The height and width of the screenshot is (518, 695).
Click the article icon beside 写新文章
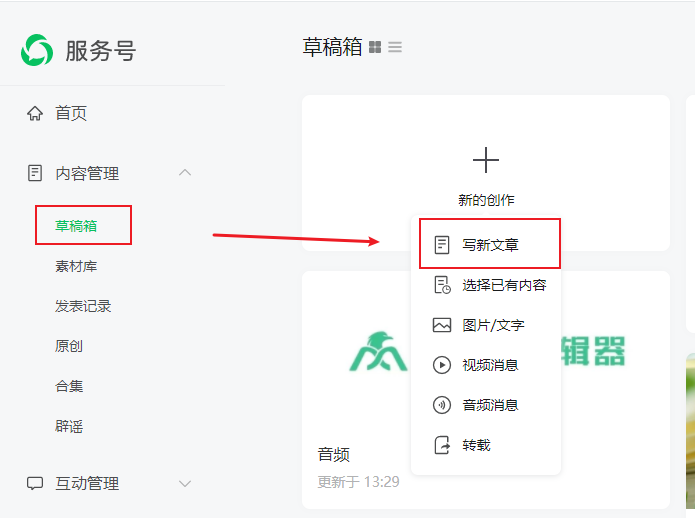[x=442, y=245]
